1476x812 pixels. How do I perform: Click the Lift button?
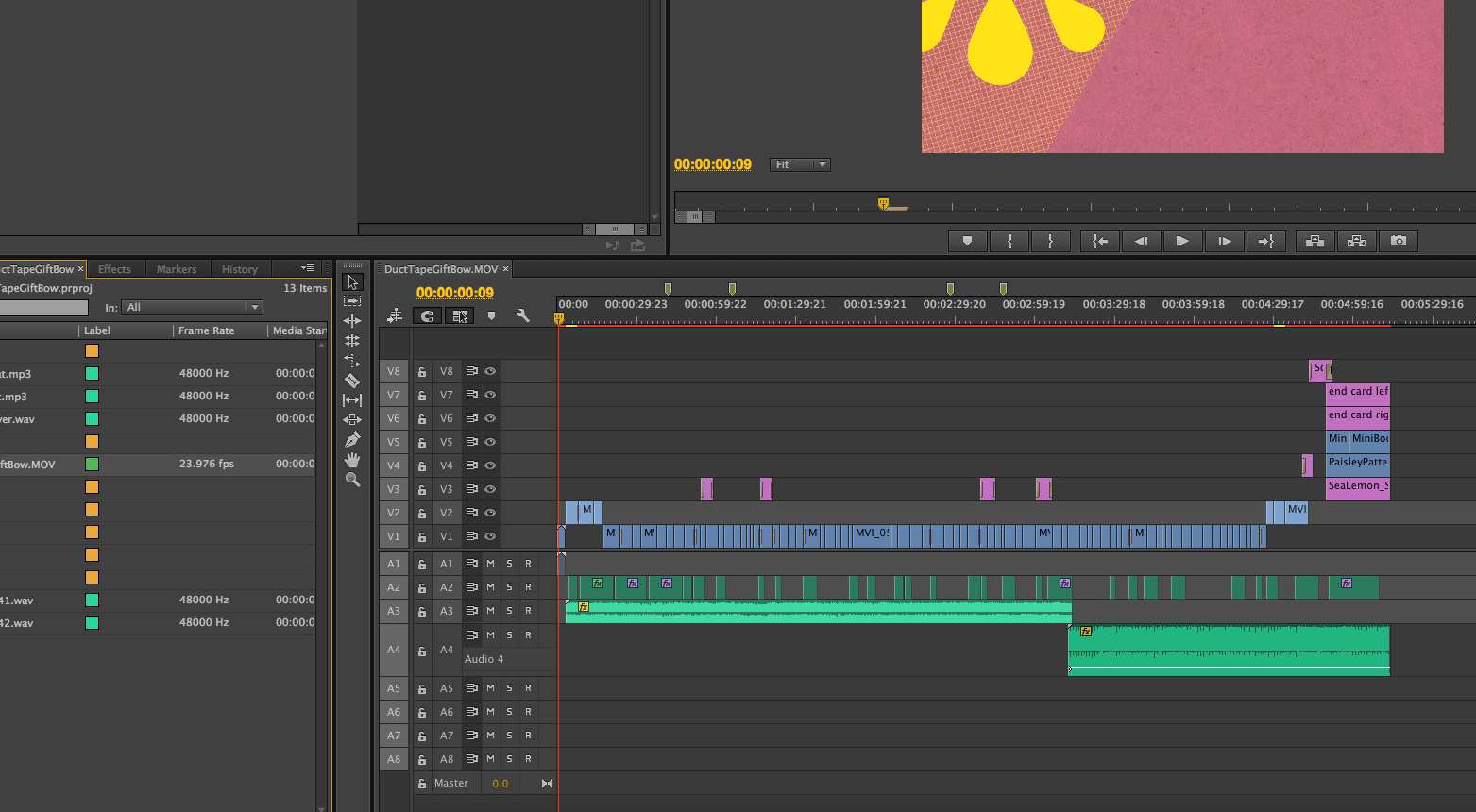pyautogui.click(x=1315, y=241)
